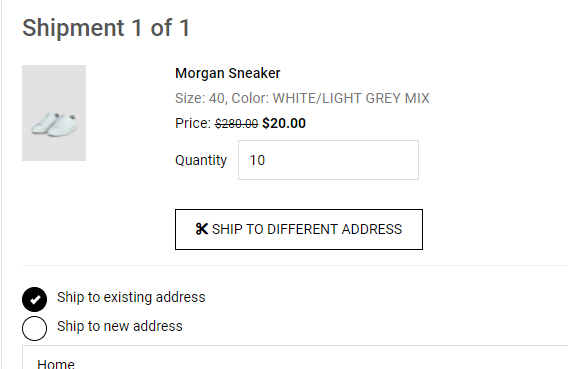568x369 pixels.
Task: Click the checkmark icon in the selected radio
Action: coord(35,300)
